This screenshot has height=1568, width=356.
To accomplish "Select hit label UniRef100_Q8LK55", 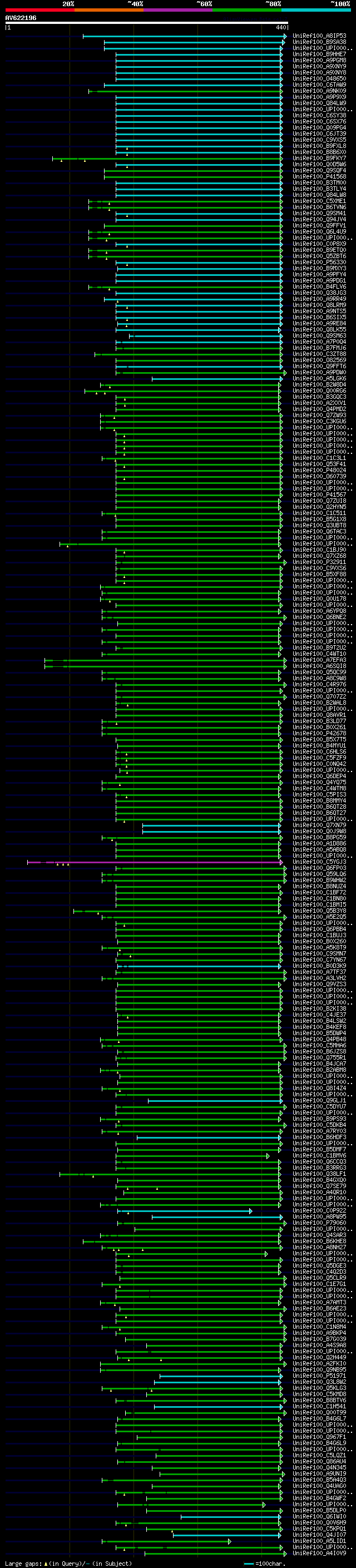I will pyautogui.click(x=319, y=330).
